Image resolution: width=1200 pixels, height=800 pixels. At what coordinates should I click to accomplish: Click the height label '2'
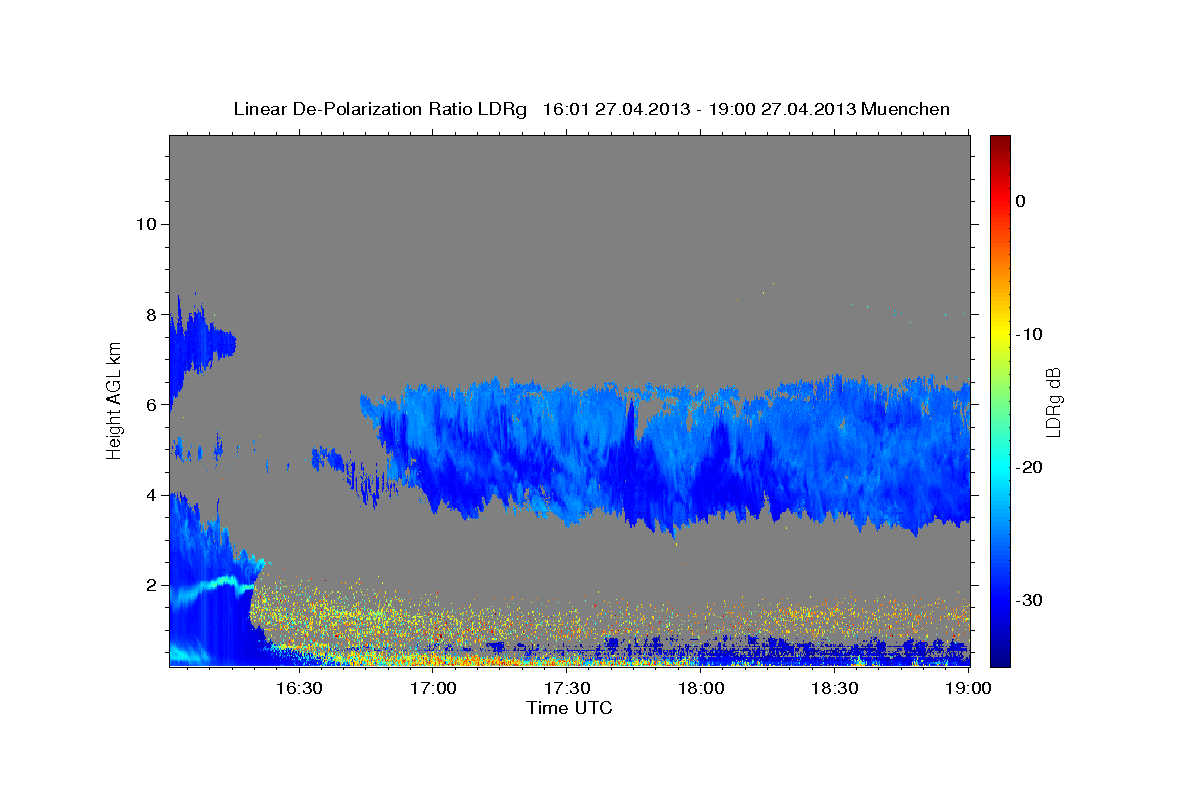[x=149, y=585]
